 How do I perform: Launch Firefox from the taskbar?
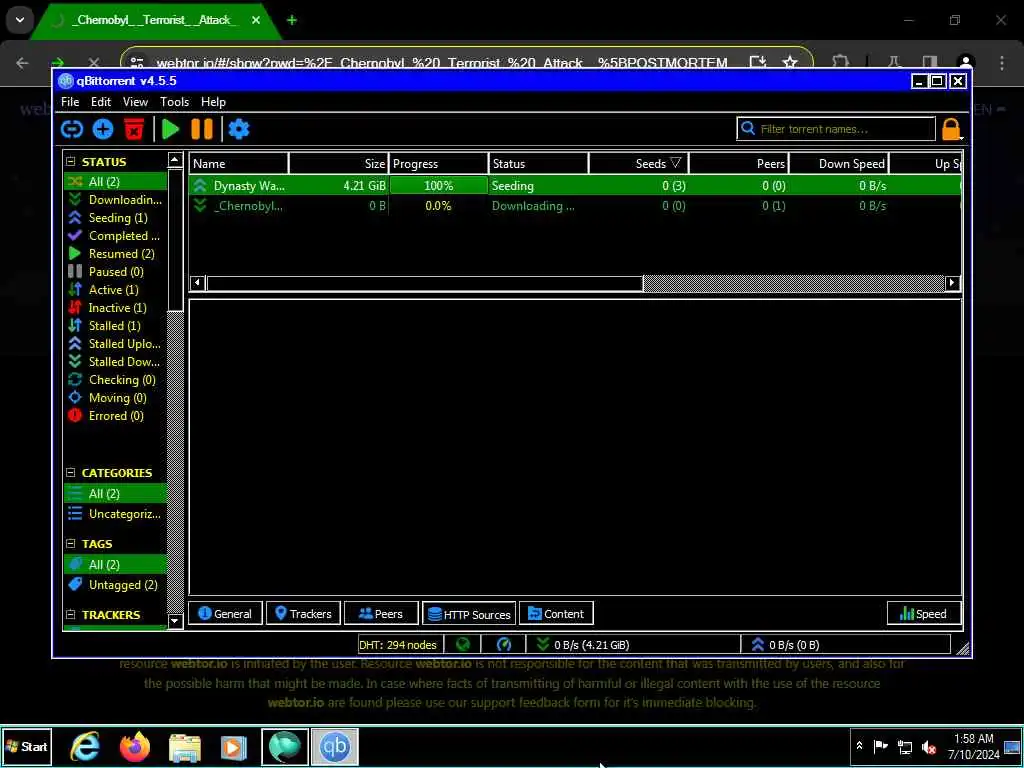point(135,747)
